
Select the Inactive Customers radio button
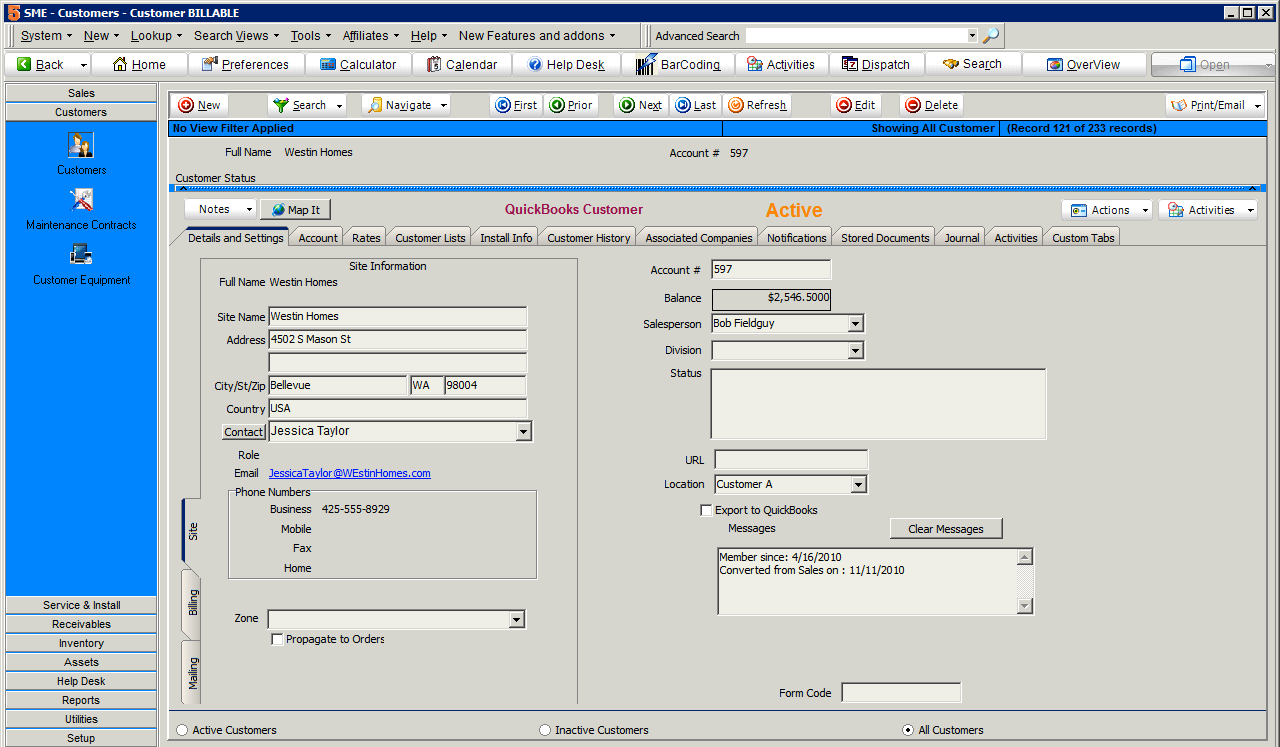pyautogui.click(x=545, y=730)
